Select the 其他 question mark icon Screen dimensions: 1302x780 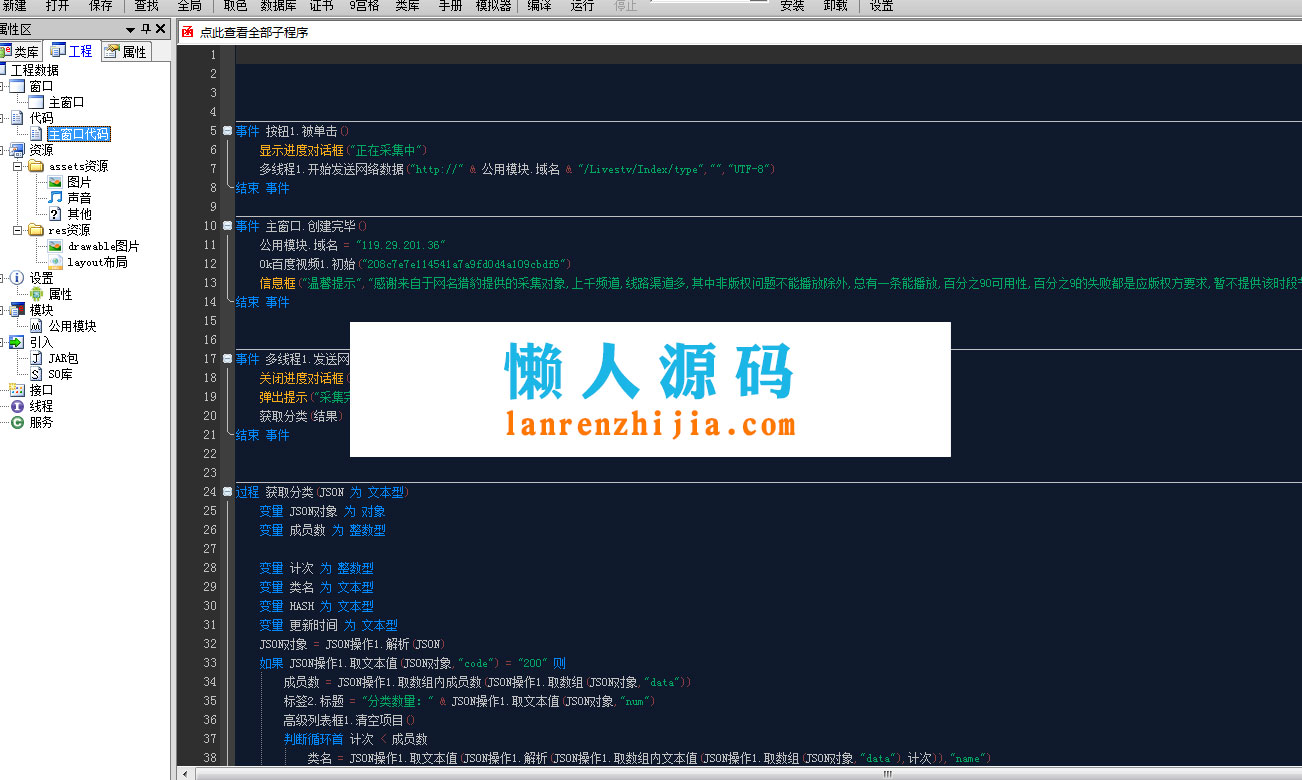pyautogui.click(x=55, y=214)
